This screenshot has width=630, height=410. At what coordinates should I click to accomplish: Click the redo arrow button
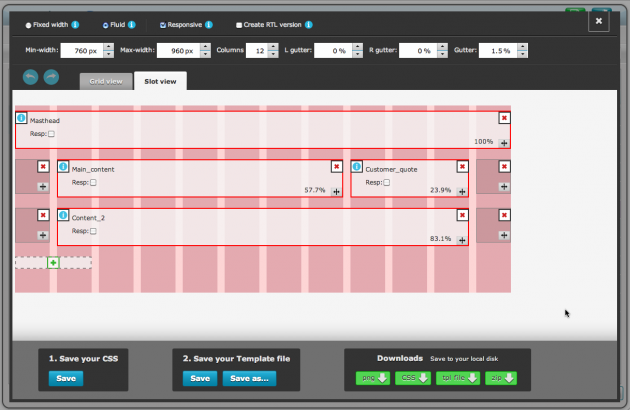(x=51, y=77)
